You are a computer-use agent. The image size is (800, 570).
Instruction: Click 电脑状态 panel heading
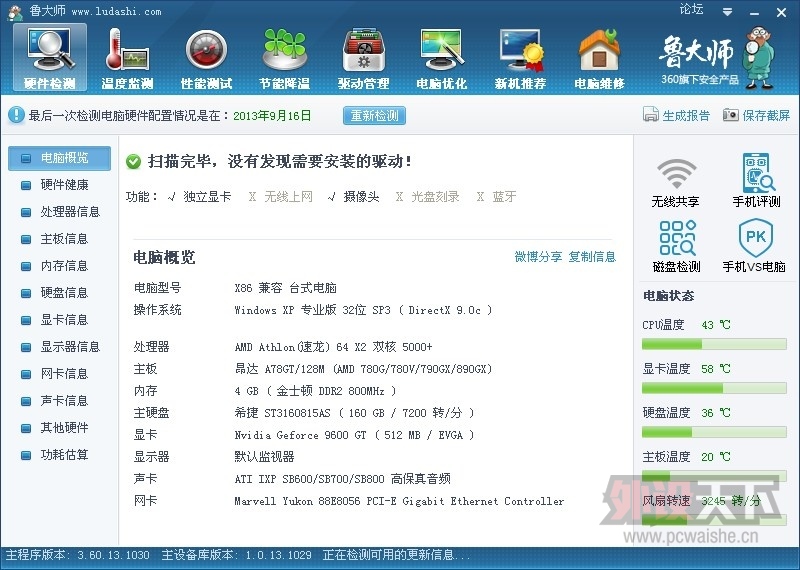coord(668,295)
